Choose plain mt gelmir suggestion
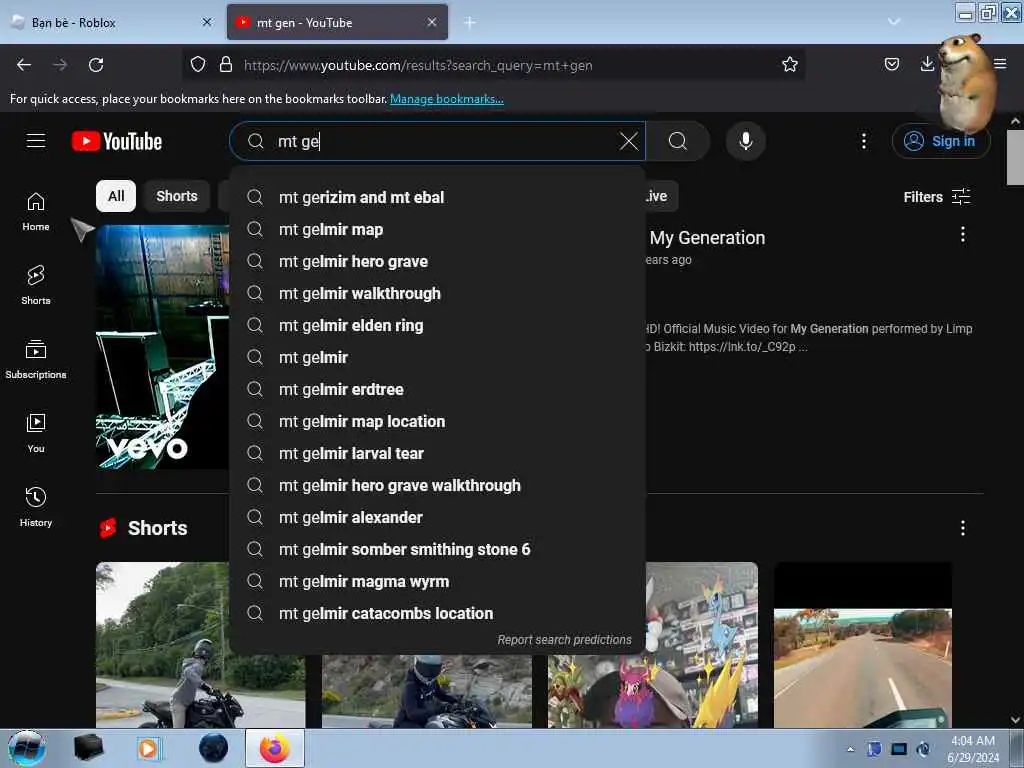This screenshot has width=1024, height=768. tap(438, 357)
